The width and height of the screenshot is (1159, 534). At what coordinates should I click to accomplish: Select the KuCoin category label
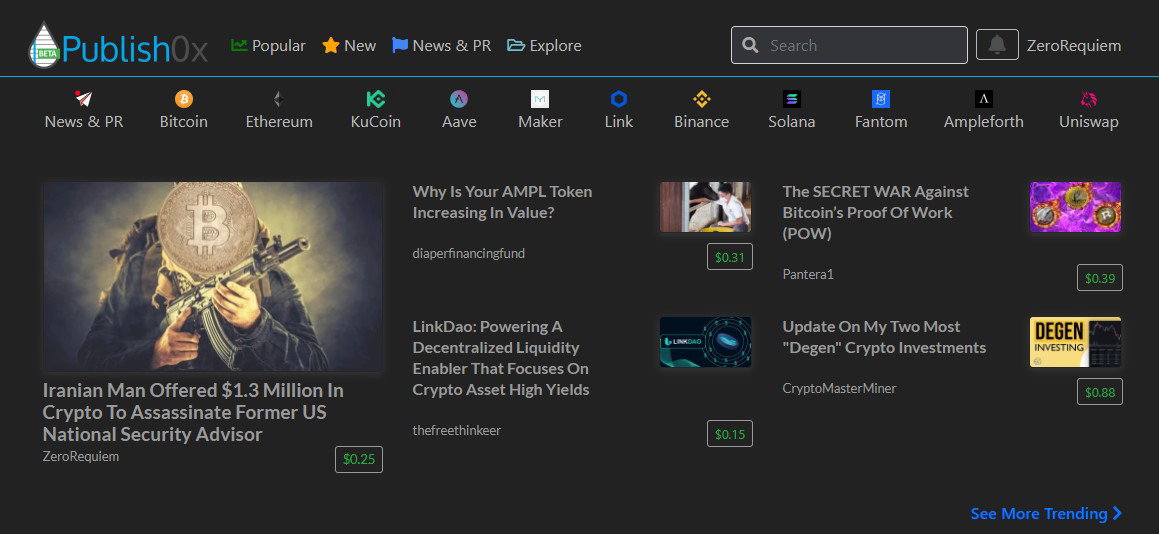[x=375, y=122]
